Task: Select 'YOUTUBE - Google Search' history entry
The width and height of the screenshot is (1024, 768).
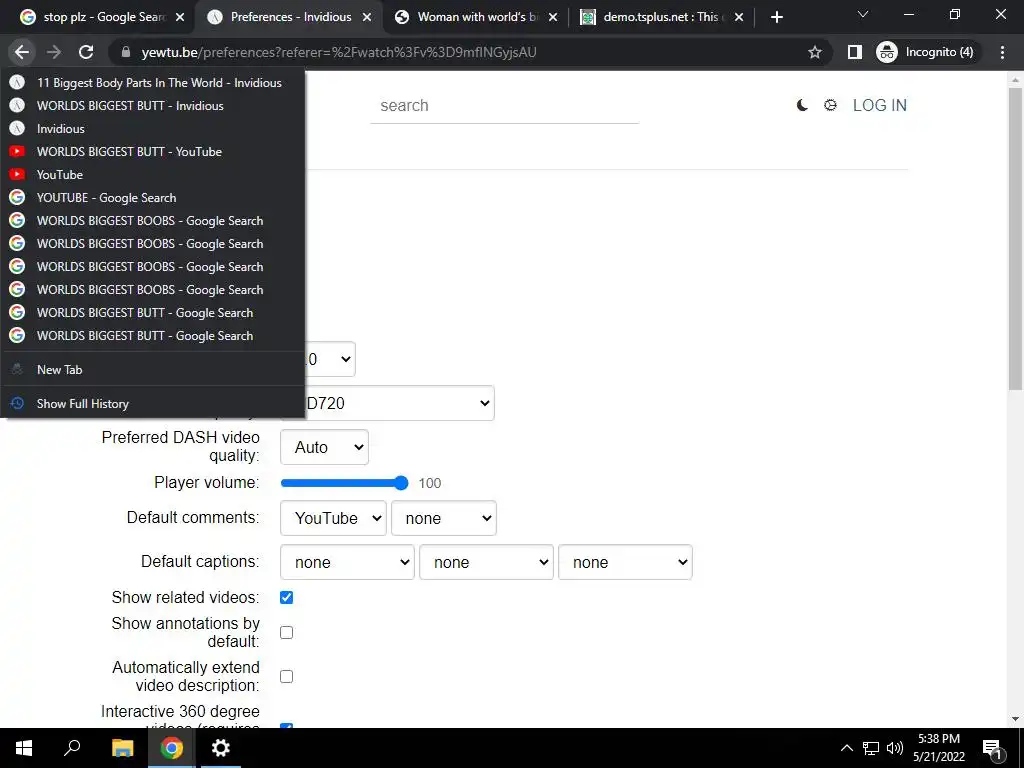Action: click(x=153, y=197)
